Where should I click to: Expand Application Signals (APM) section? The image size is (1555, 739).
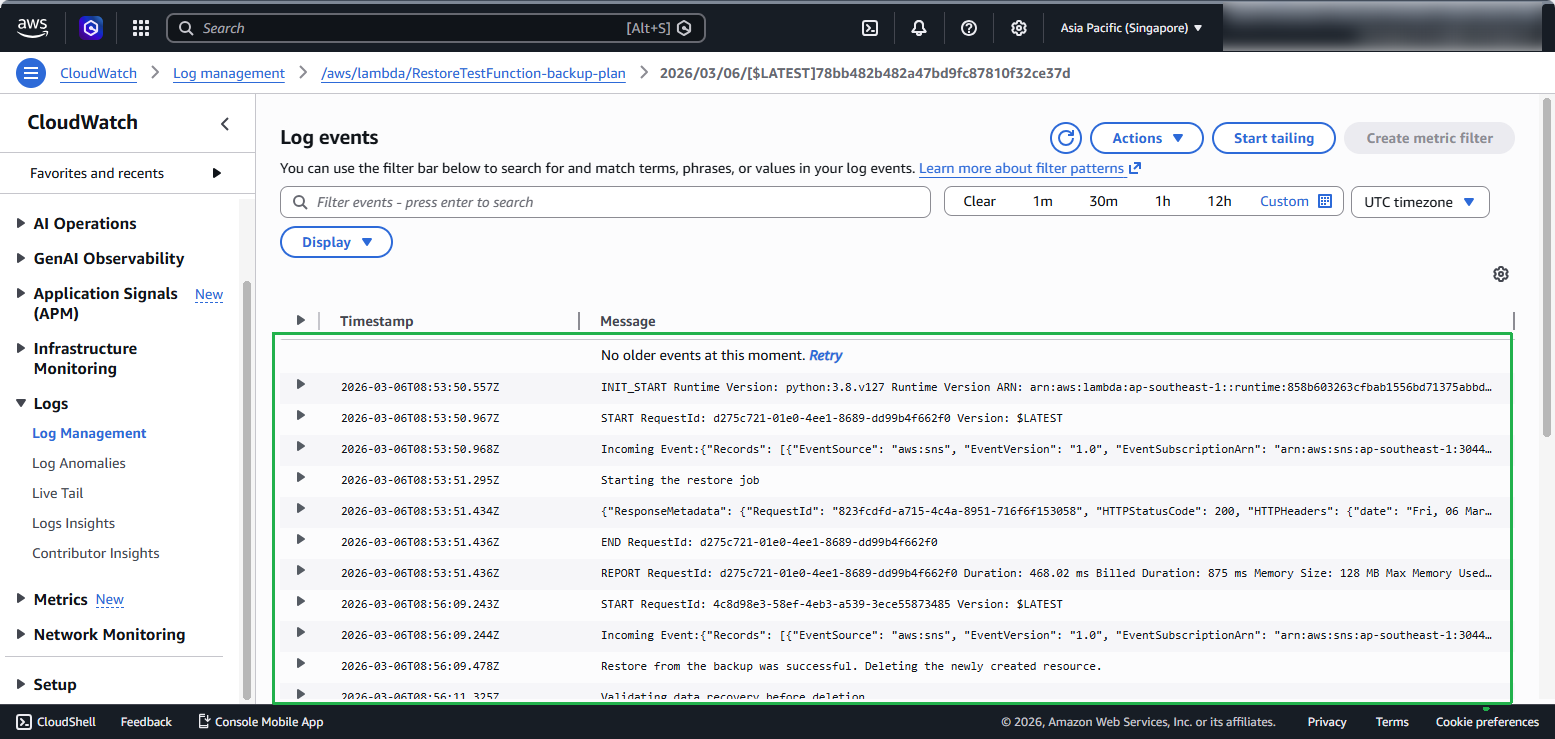22,293
